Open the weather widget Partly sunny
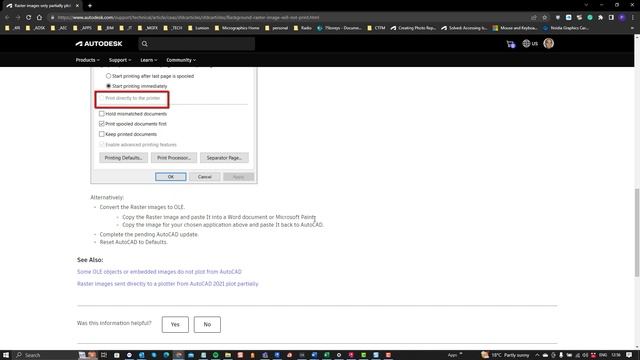This screenshot has height=360, width=640. pos(505,355)
